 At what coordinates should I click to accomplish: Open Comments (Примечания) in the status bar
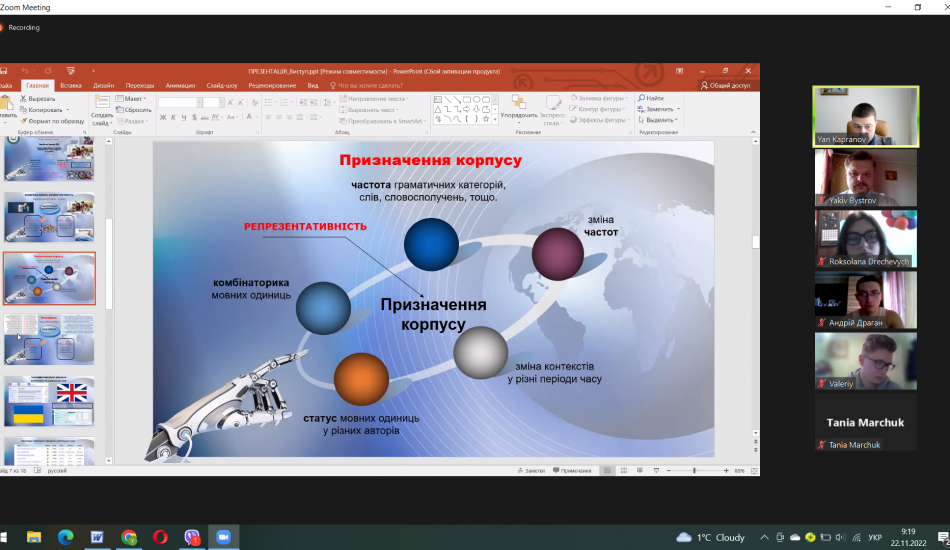(x=571, y=470)
